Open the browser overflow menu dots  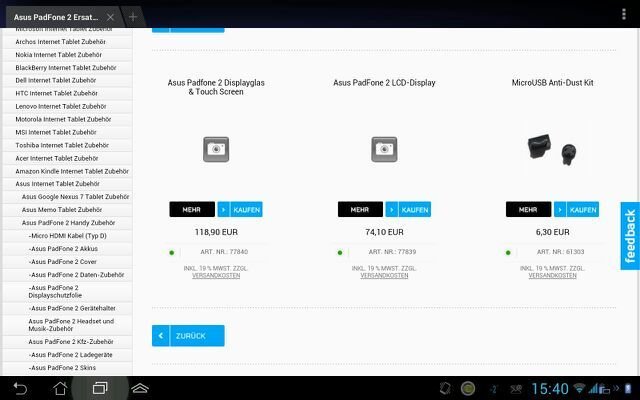(x=624, y=14)
